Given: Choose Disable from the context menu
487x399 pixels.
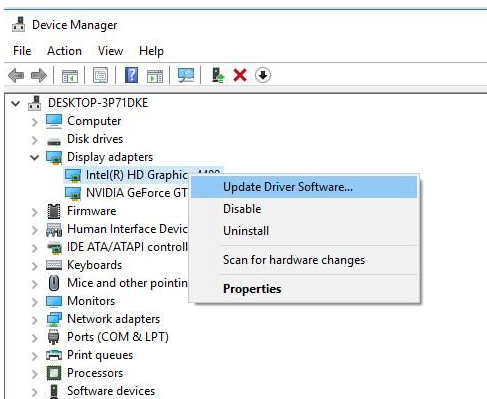Looking at the screenshot, I should (304, 209).
